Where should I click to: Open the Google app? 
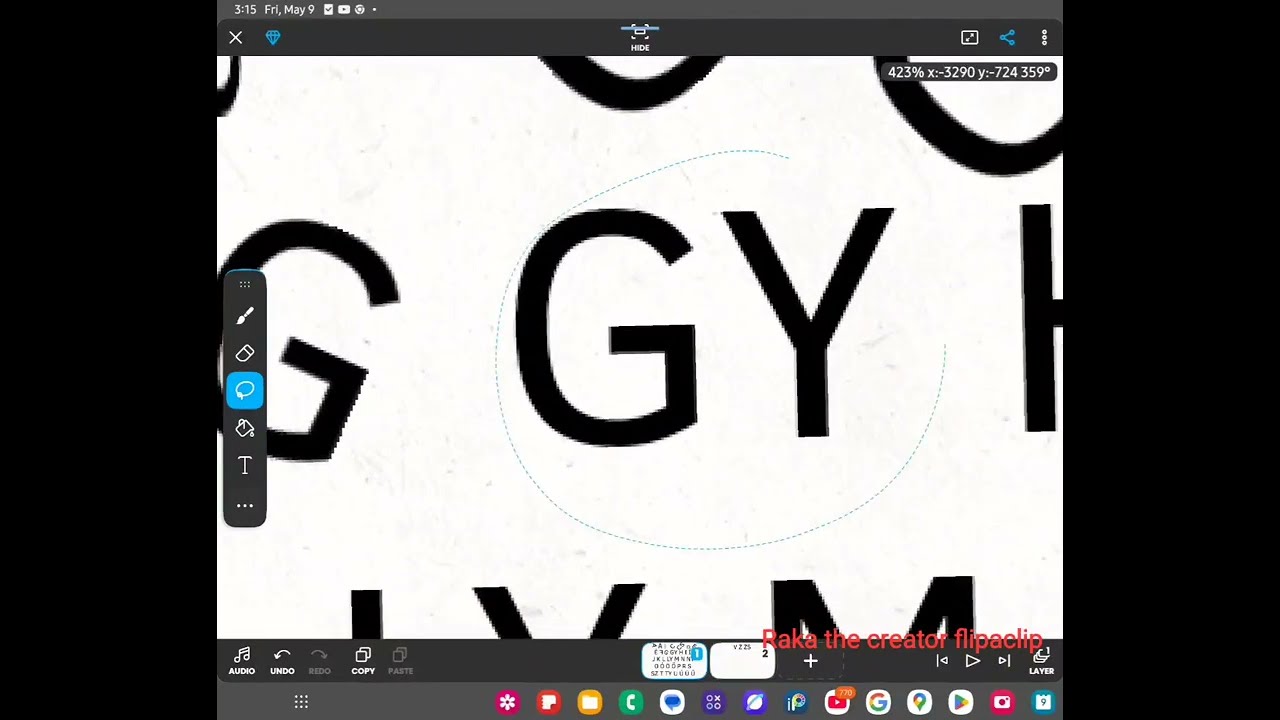click(878, 703)
